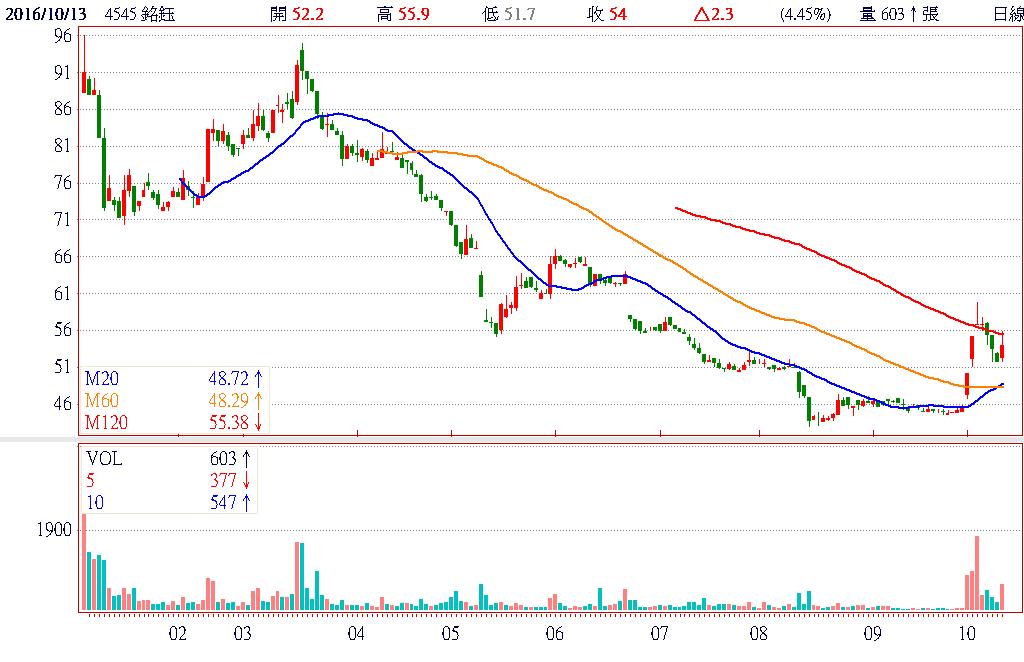Click the 03 month marker on time axis
The image size is (1024, 662).
(242, 634)
